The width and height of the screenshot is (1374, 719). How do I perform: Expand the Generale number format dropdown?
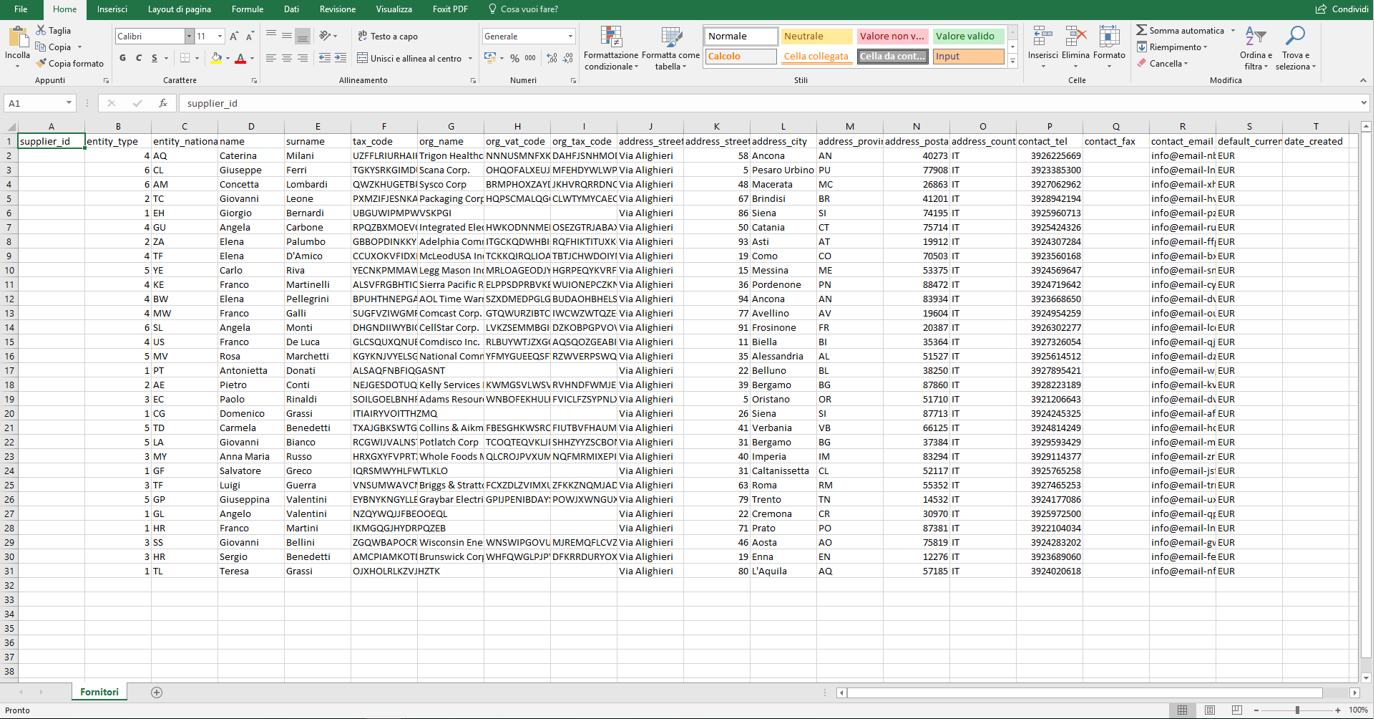pos(570,36)
